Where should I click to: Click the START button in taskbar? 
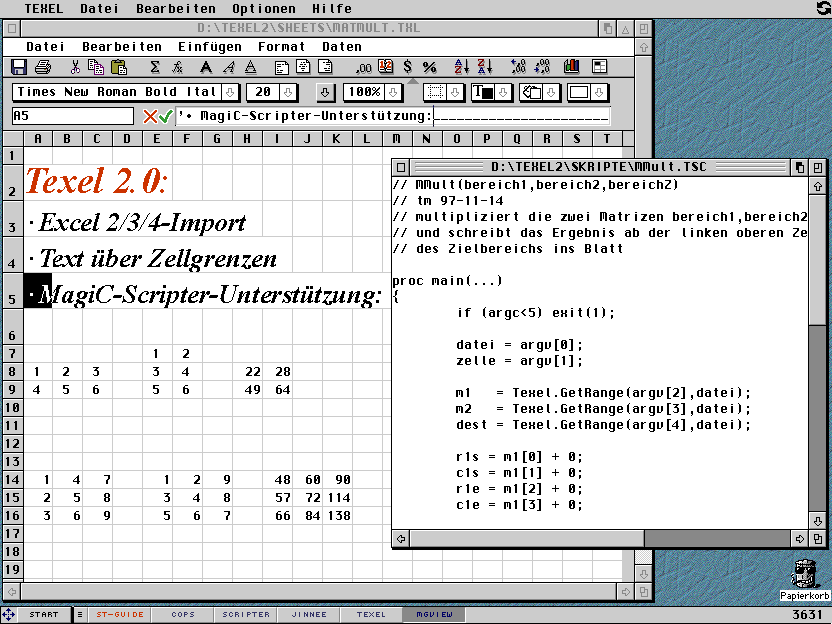(44, 614)
